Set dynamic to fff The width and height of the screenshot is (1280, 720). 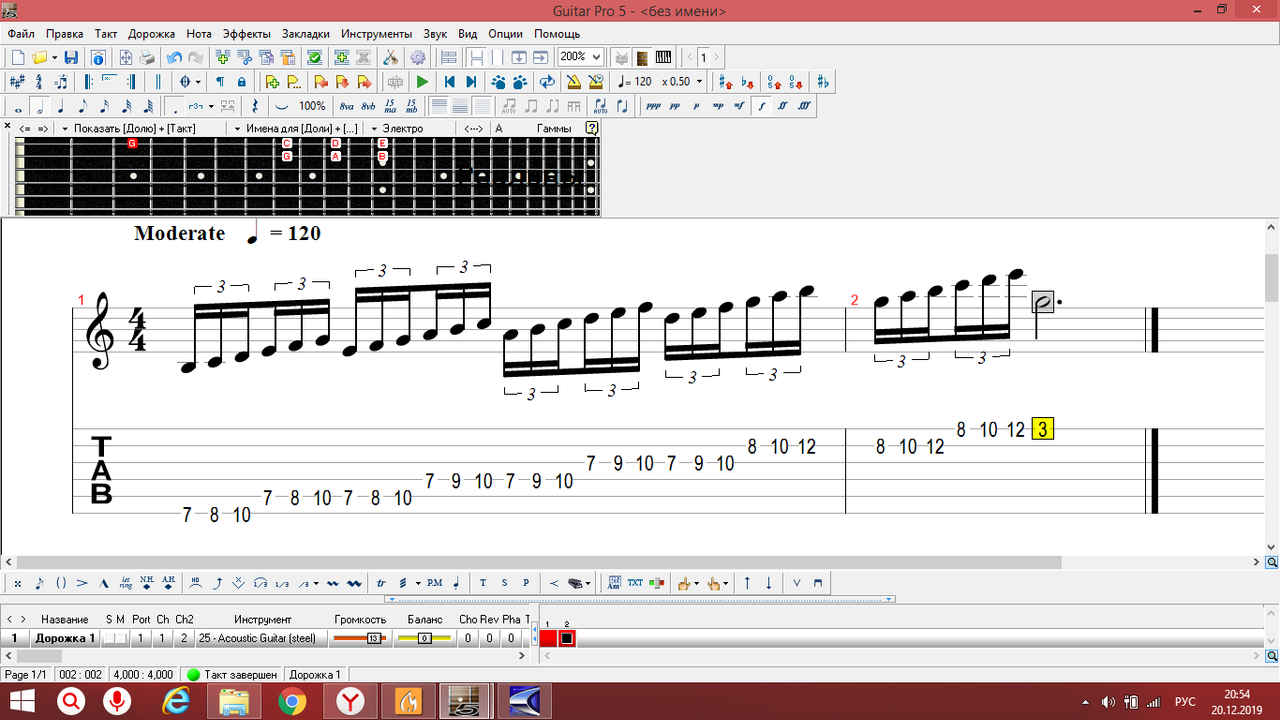804,106
